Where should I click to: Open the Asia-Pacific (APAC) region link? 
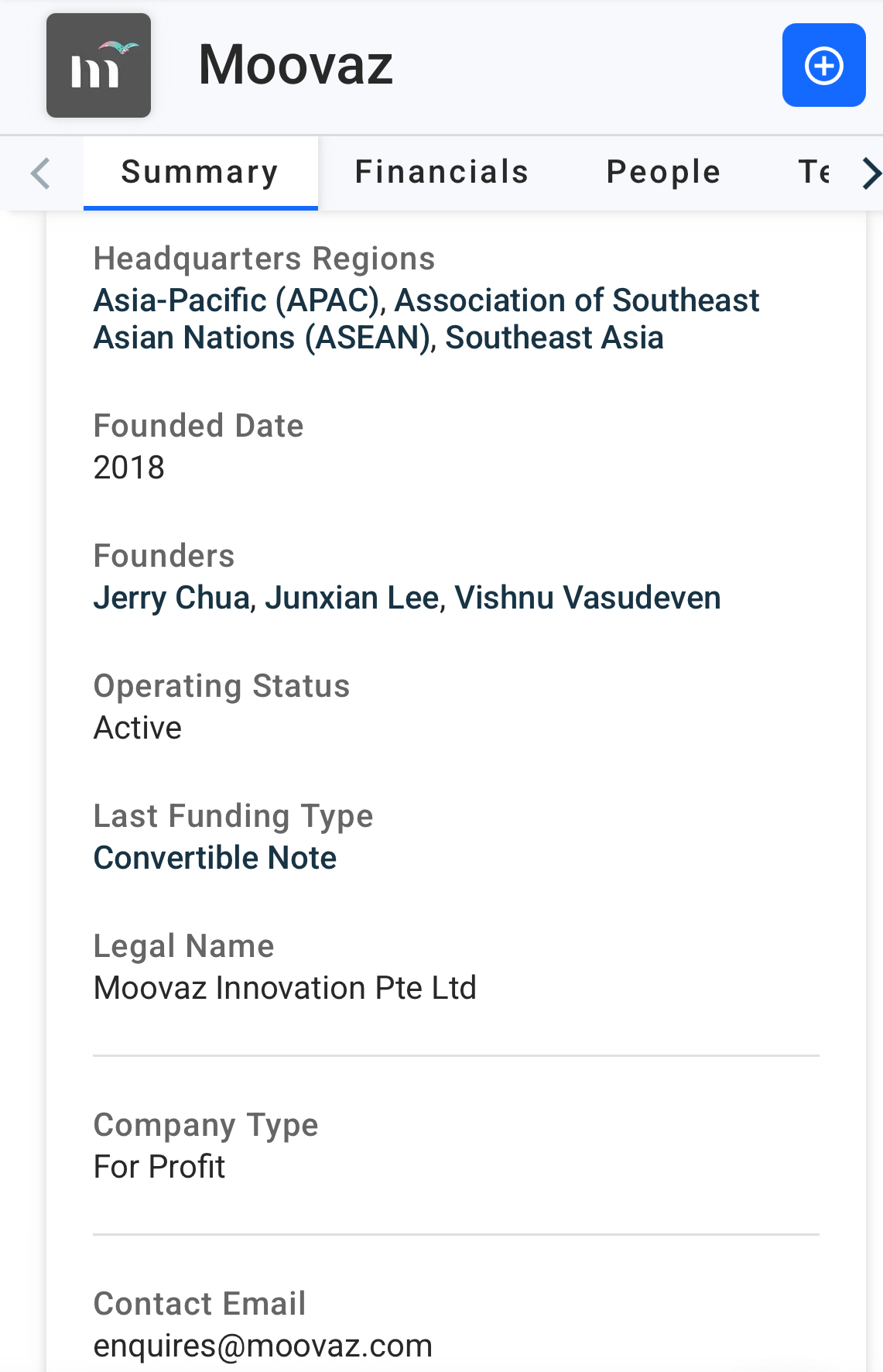pos(238,300)
